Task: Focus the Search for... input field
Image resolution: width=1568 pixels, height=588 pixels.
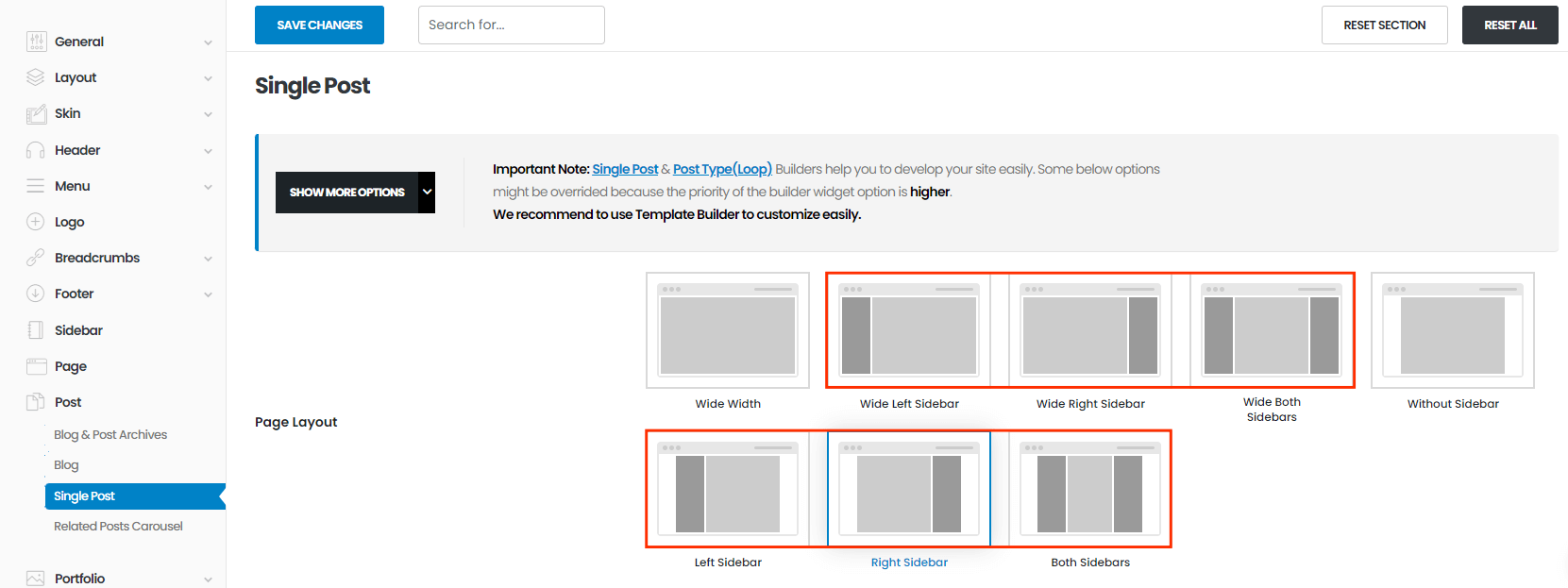Action: pyautogui.click(x=511, y=25)
